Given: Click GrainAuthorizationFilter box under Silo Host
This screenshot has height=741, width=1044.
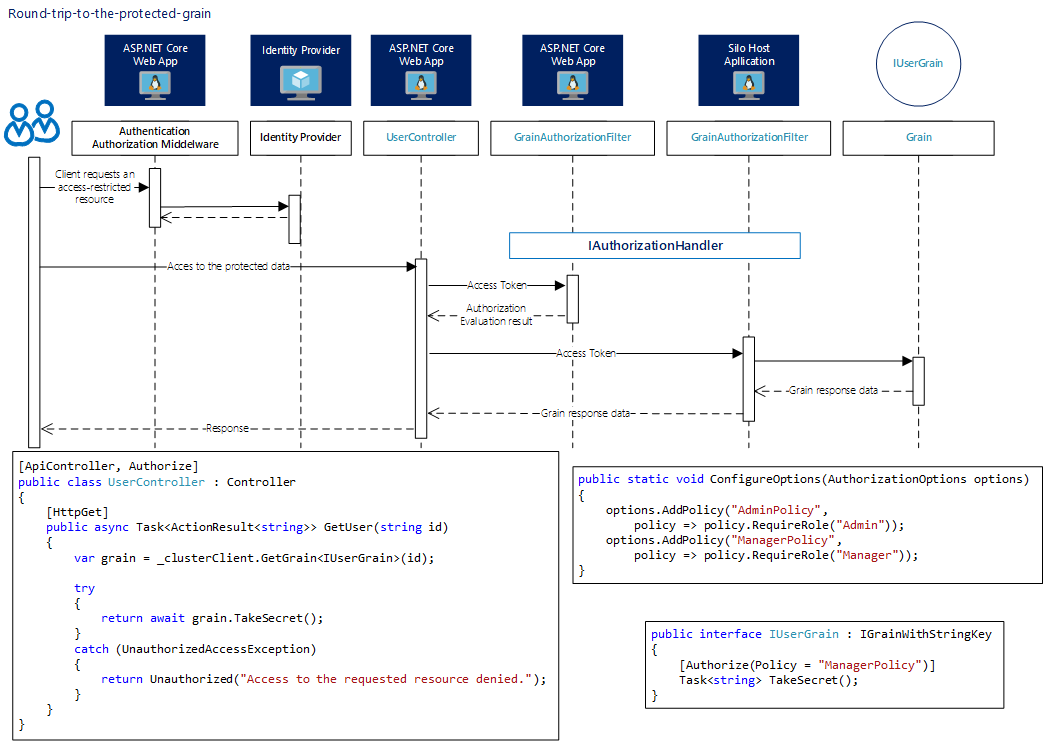Looking at the screenshot, I should [749, 138].
